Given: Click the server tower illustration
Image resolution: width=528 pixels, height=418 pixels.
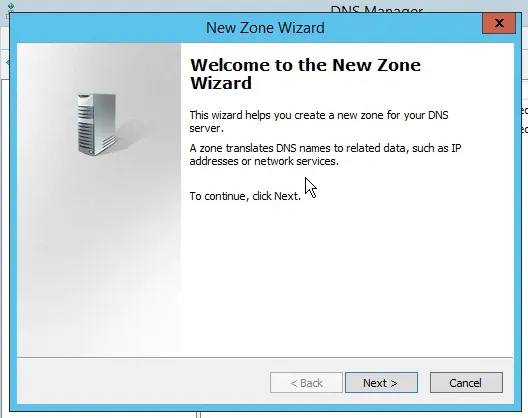Looking at the screenshot, I should (97, 125).
